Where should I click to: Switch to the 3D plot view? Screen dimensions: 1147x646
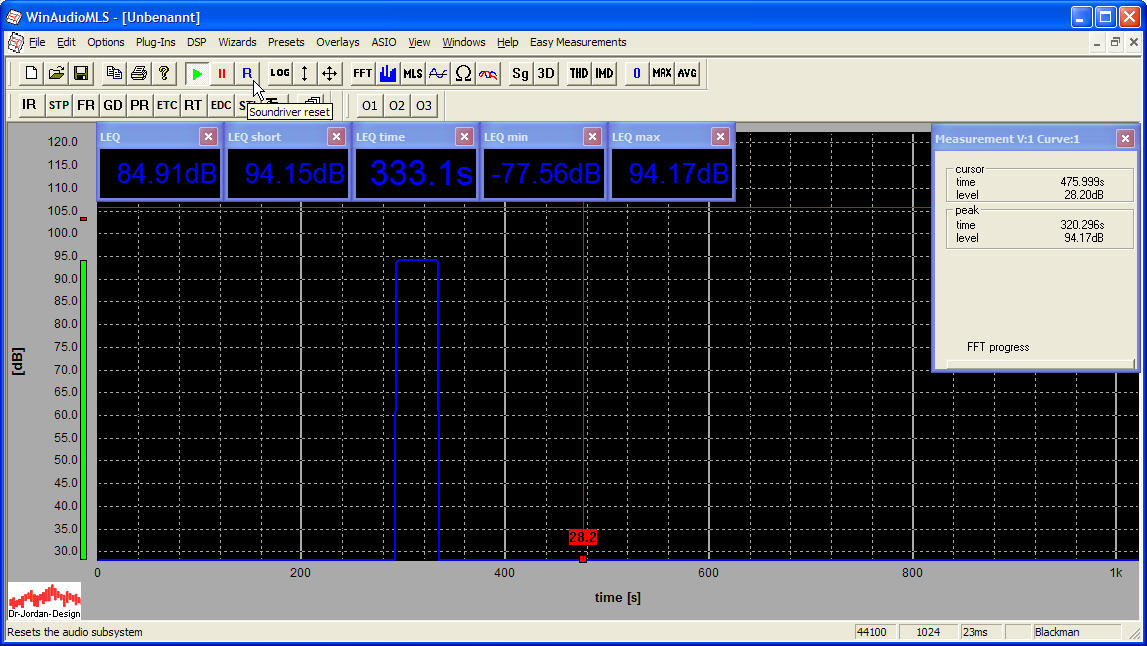coord(546,73)
